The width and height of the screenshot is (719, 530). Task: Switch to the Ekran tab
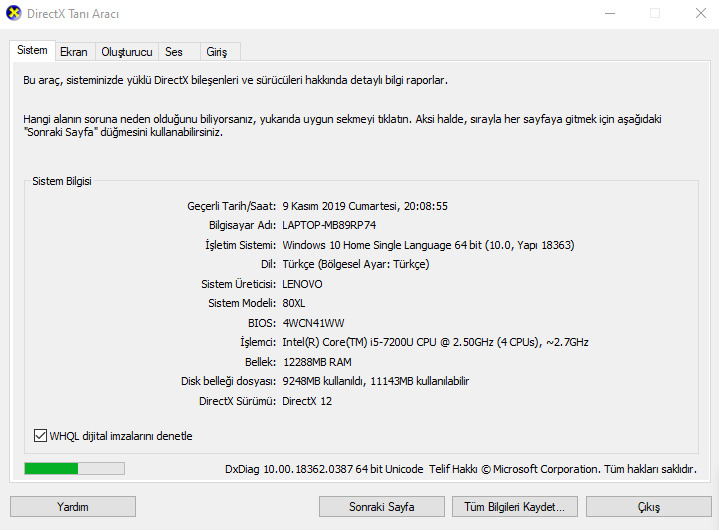[x=74, y=52]
